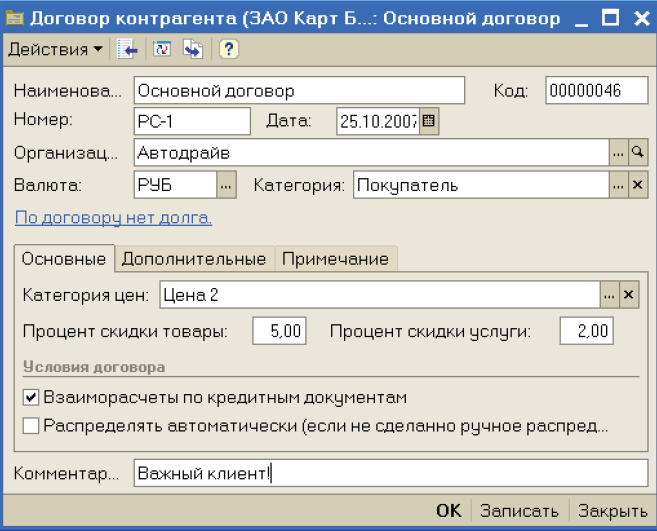This screenshot has width=657, height=531.
Task: Click the double-document arrow toolbar icon
Action: [193, 49]
